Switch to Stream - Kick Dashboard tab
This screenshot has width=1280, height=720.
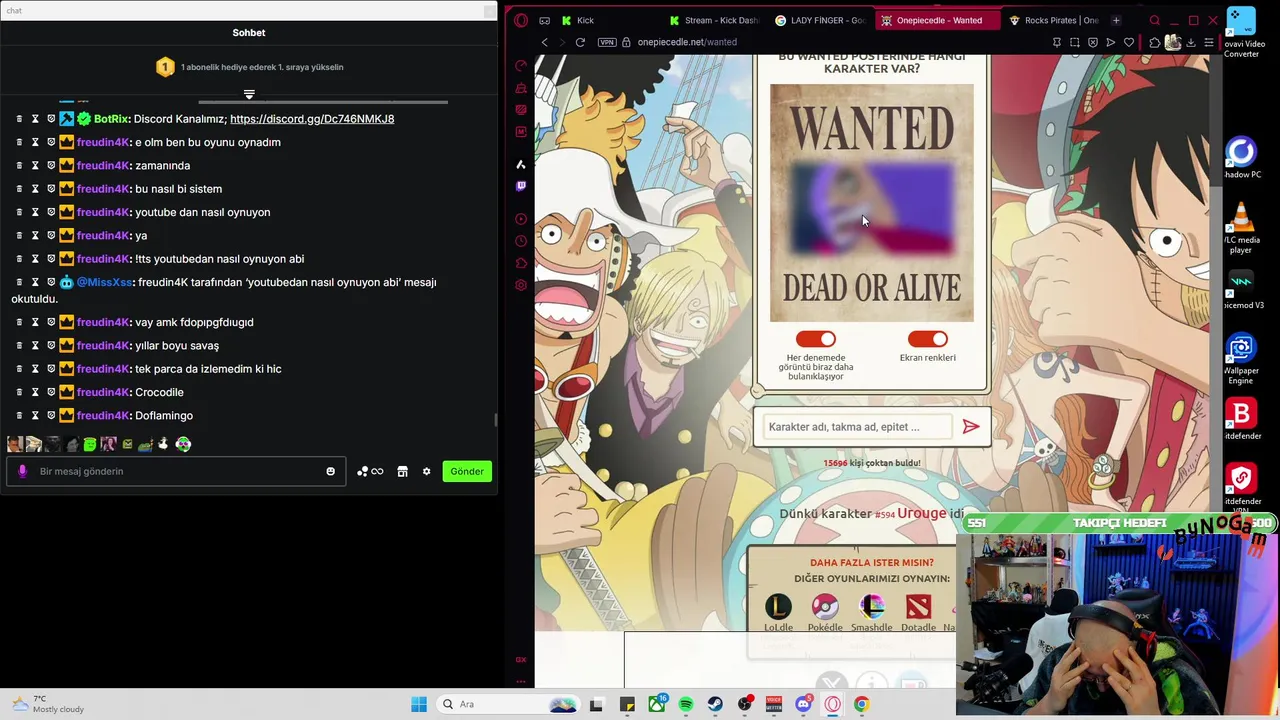[712, 20]
